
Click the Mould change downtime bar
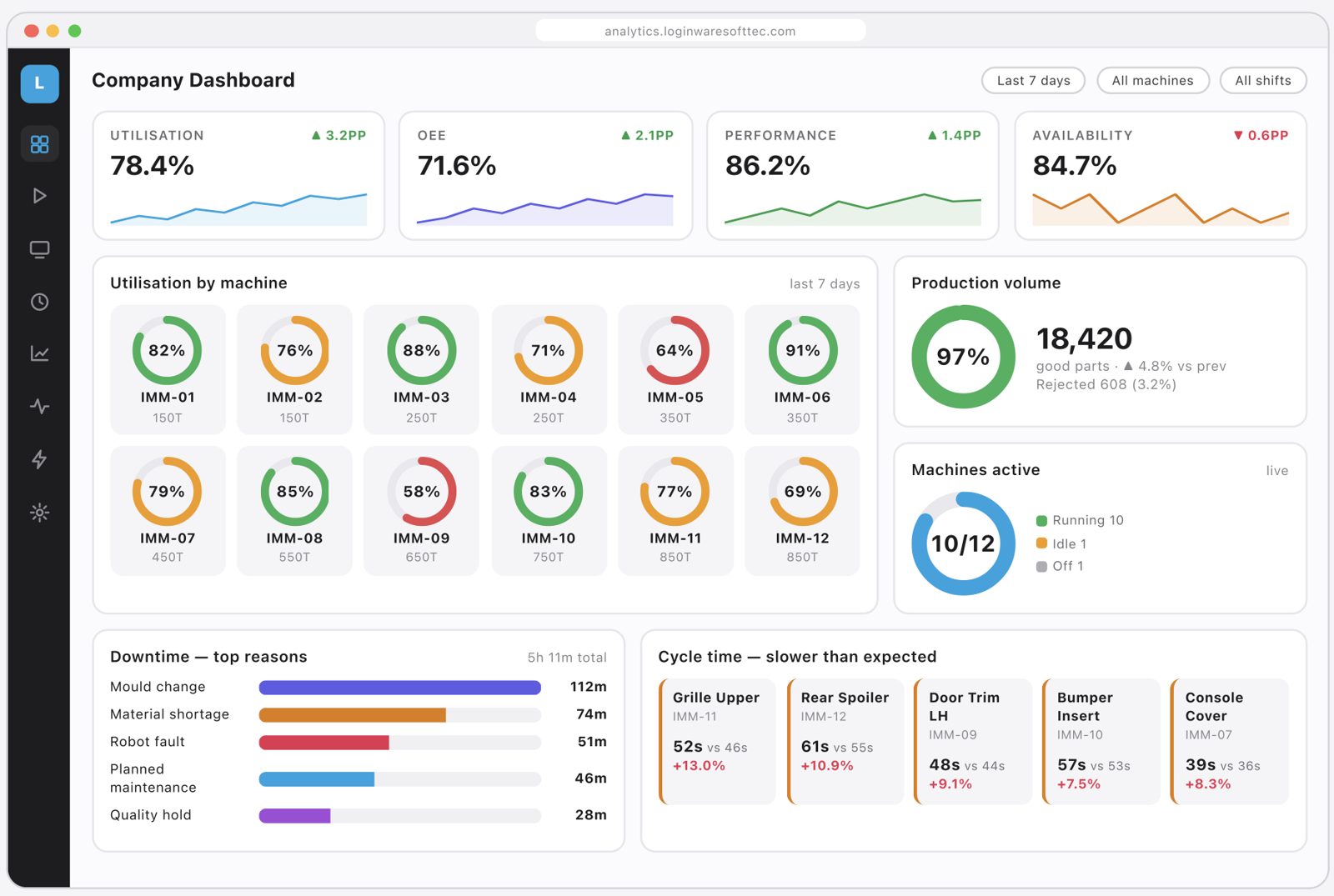click(x=400, y=688)
